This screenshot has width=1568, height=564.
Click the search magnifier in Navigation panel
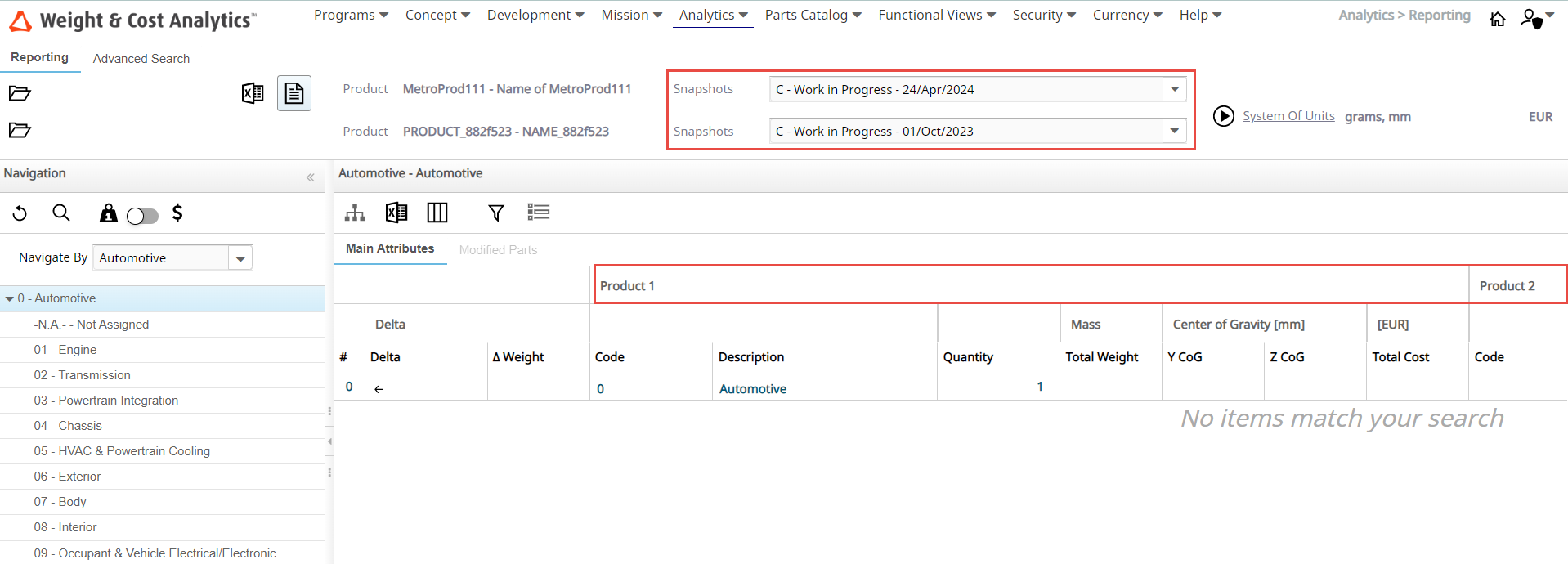point(61,213)
